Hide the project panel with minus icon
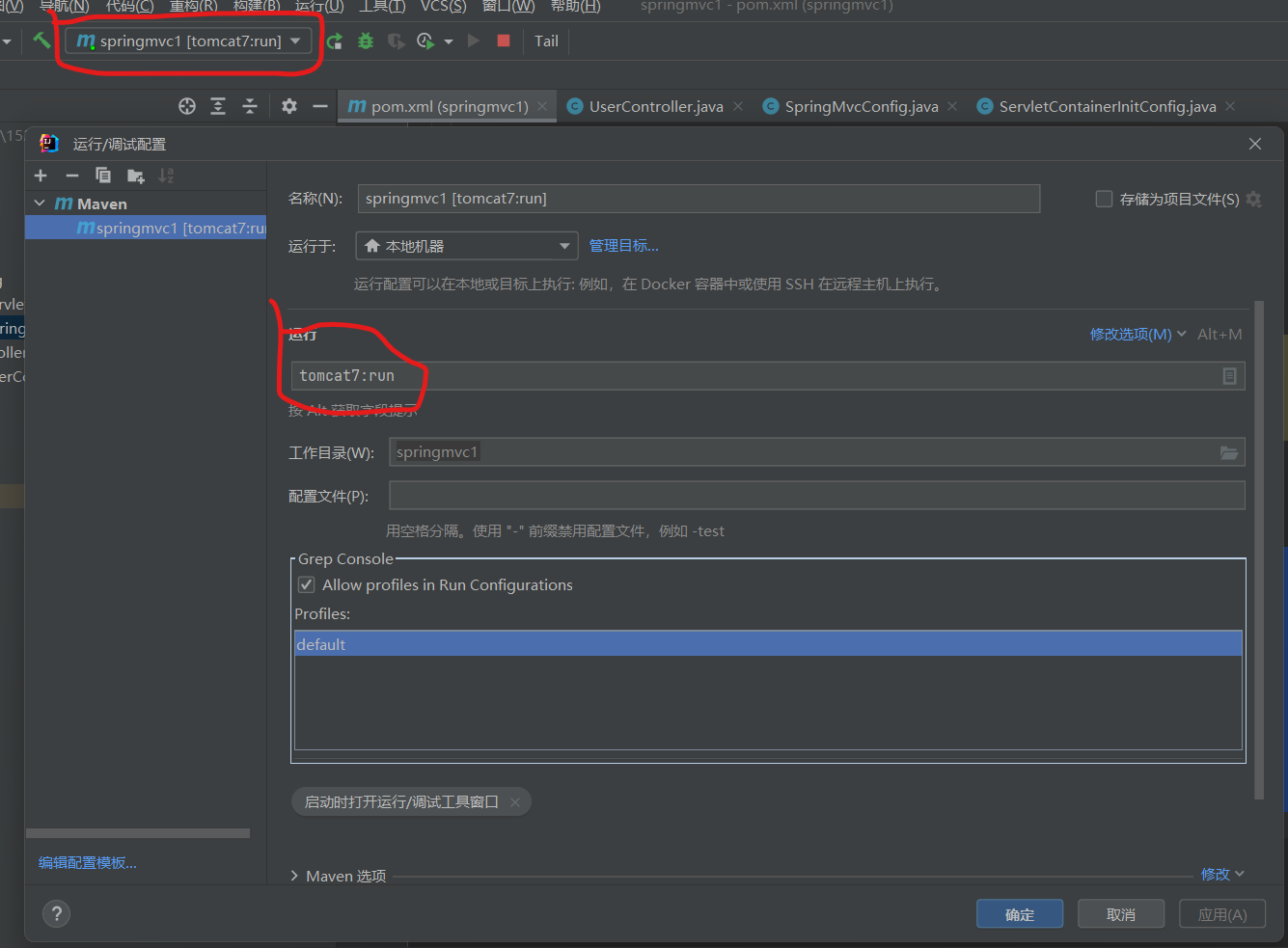This screenshot has width=1288, height=948. click(x=320, y=106)
